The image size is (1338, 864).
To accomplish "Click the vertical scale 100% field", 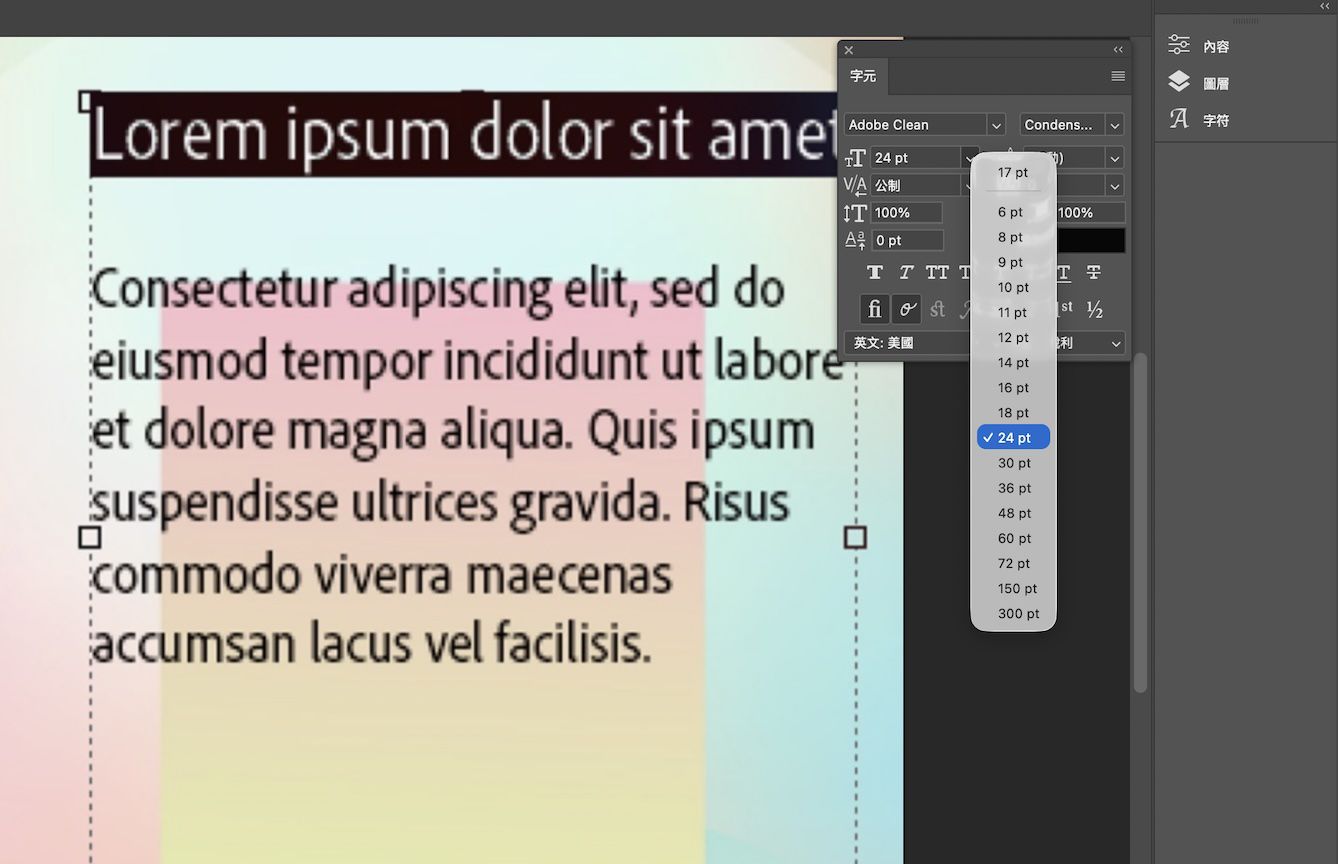I will click(x=907, y=213).
